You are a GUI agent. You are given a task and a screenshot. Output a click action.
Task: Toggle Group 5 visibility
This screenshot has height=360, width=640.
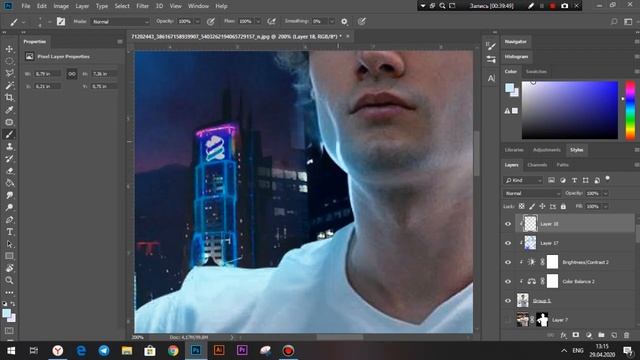508,301
